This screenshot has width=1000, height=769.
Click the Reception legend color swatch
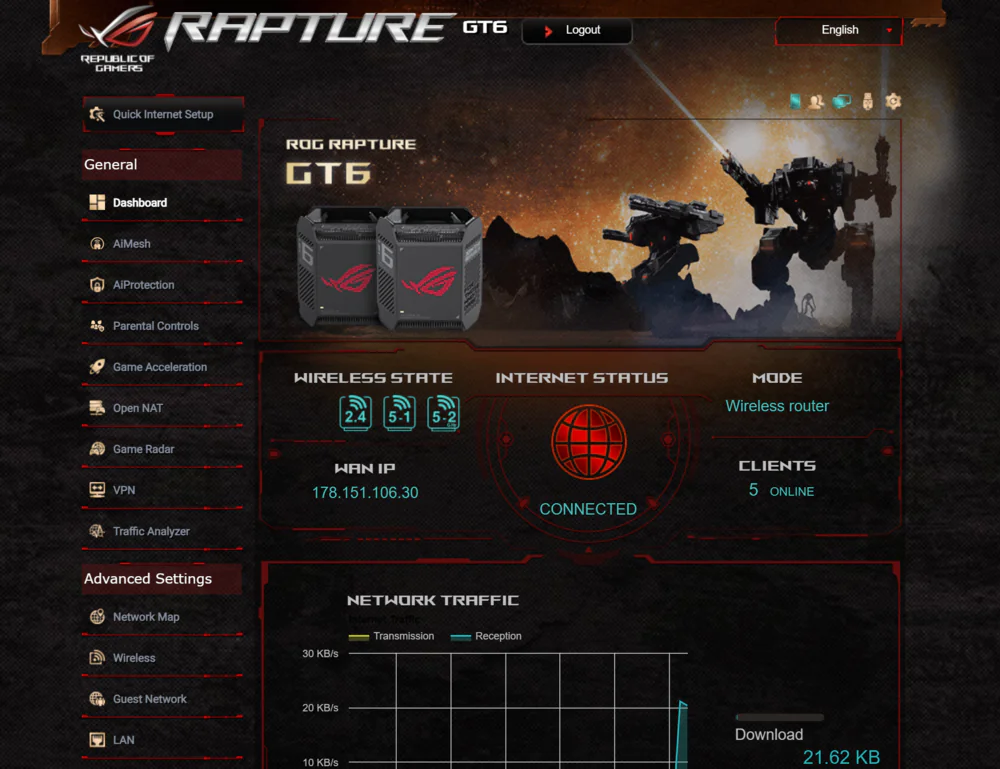[460, 637]
